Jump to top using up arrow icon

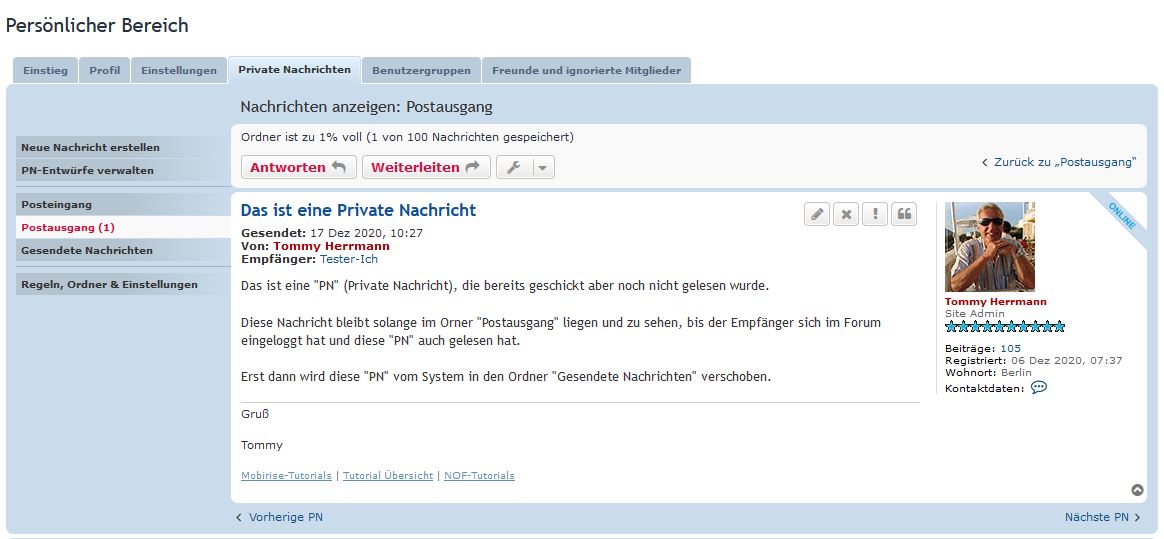point(1137,490)
